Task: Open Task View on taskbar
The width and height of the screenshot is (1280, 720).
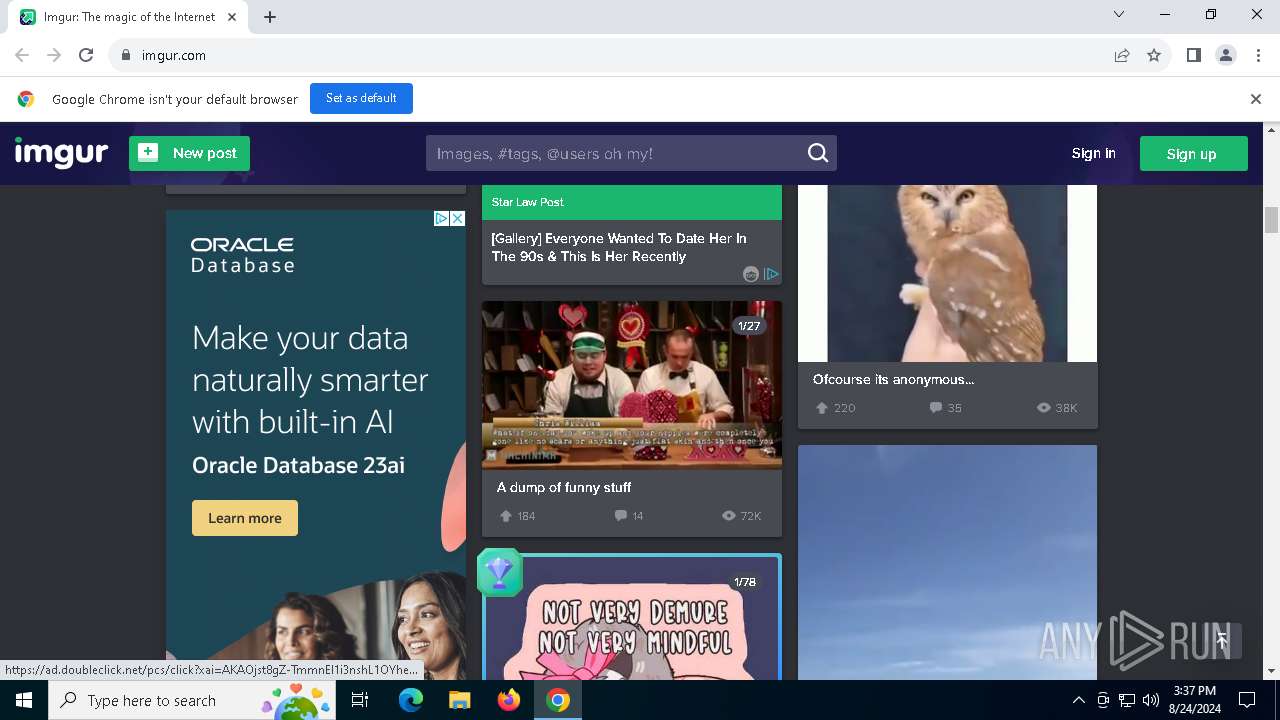Action: [x=360, y=700]
